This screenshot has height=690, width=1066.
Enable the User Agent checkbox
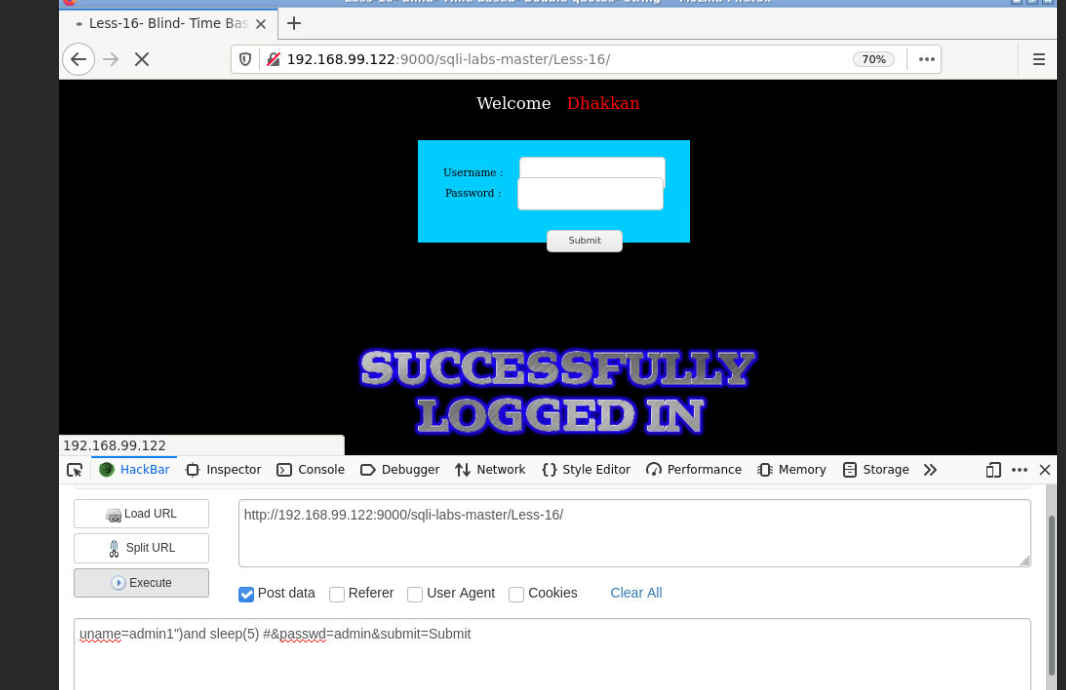[x=415, y=594]
